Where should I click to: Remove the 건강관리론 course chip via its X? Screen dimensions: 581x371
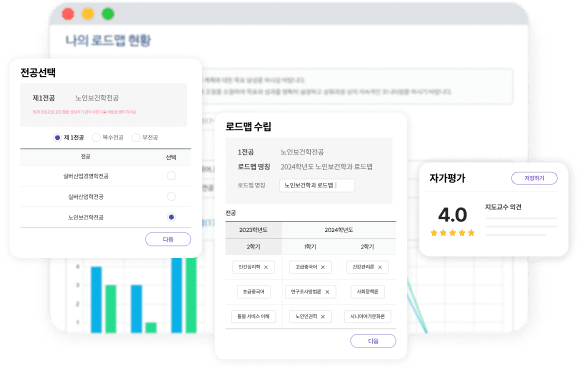pyautogui.click(x=380, y=267)
